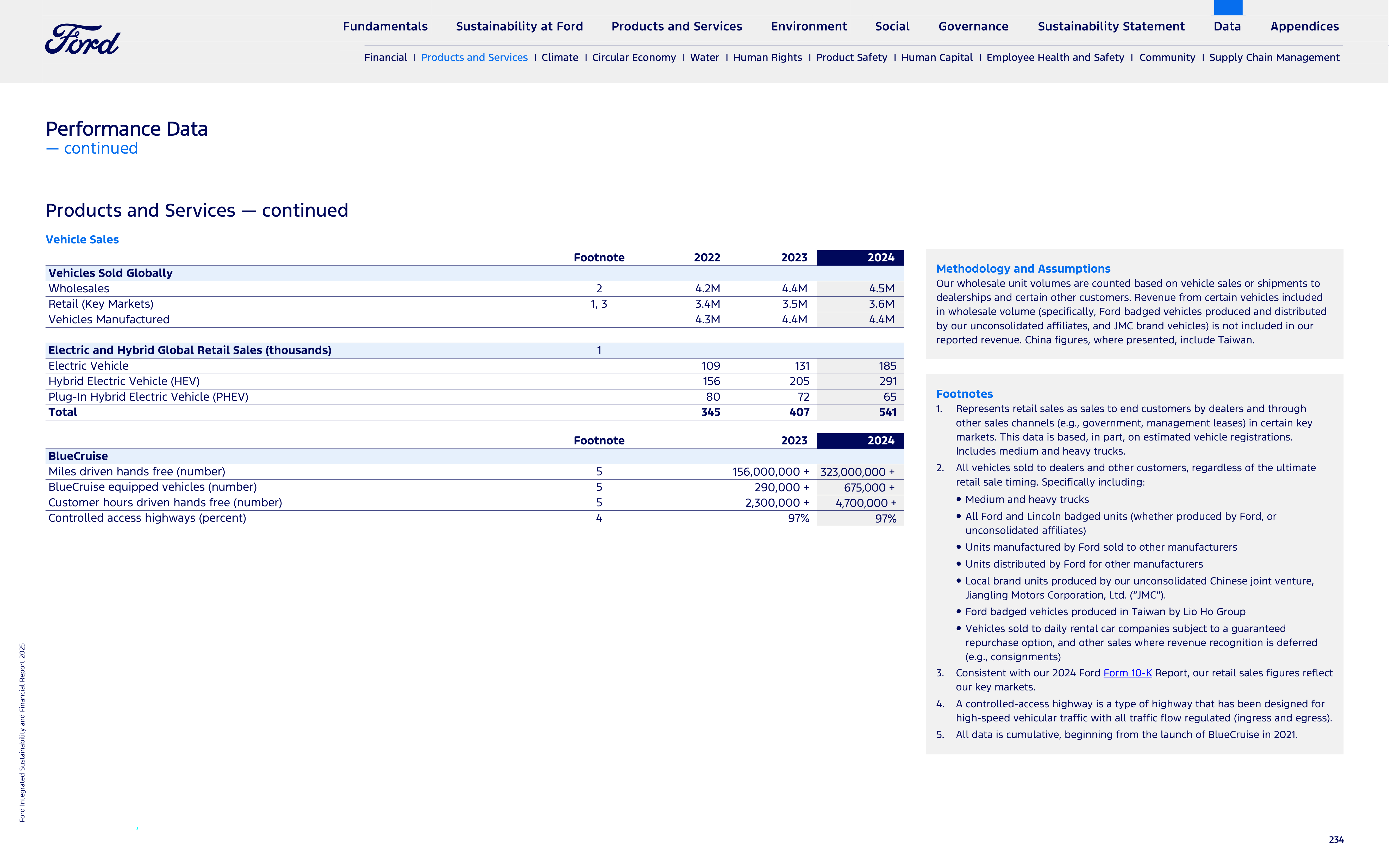This screenshot has height=868, width=1389.
Task: Open Circular Economy subsection
Action: point(634,58)
